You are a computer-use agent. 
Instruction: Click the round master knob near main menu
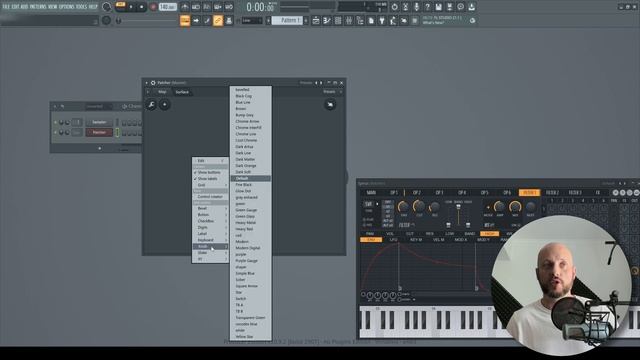107,7
